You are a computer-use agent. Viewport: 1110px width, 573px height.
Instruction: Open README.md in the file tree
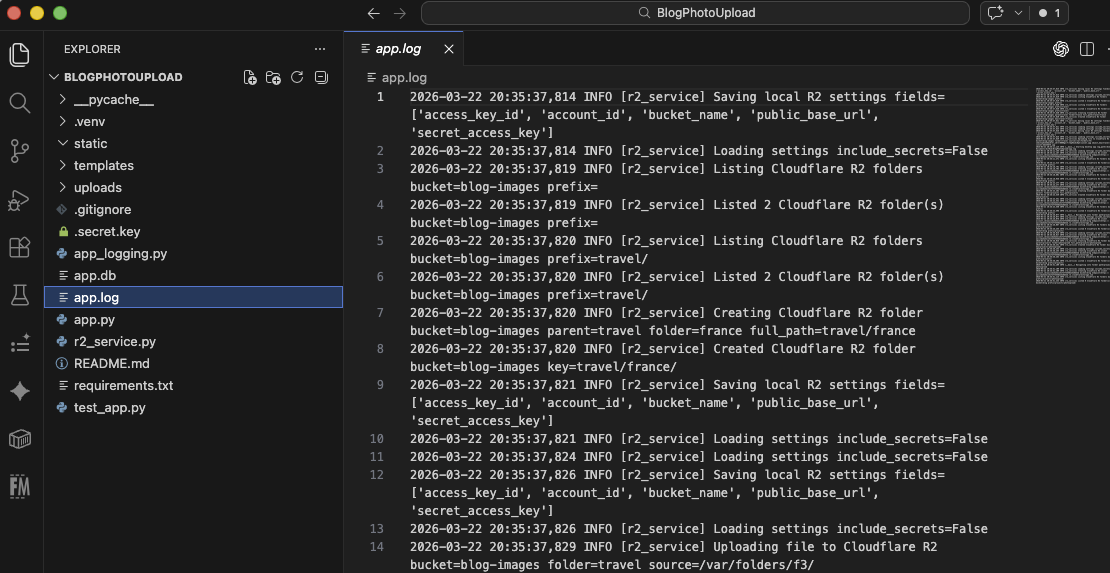111,364
